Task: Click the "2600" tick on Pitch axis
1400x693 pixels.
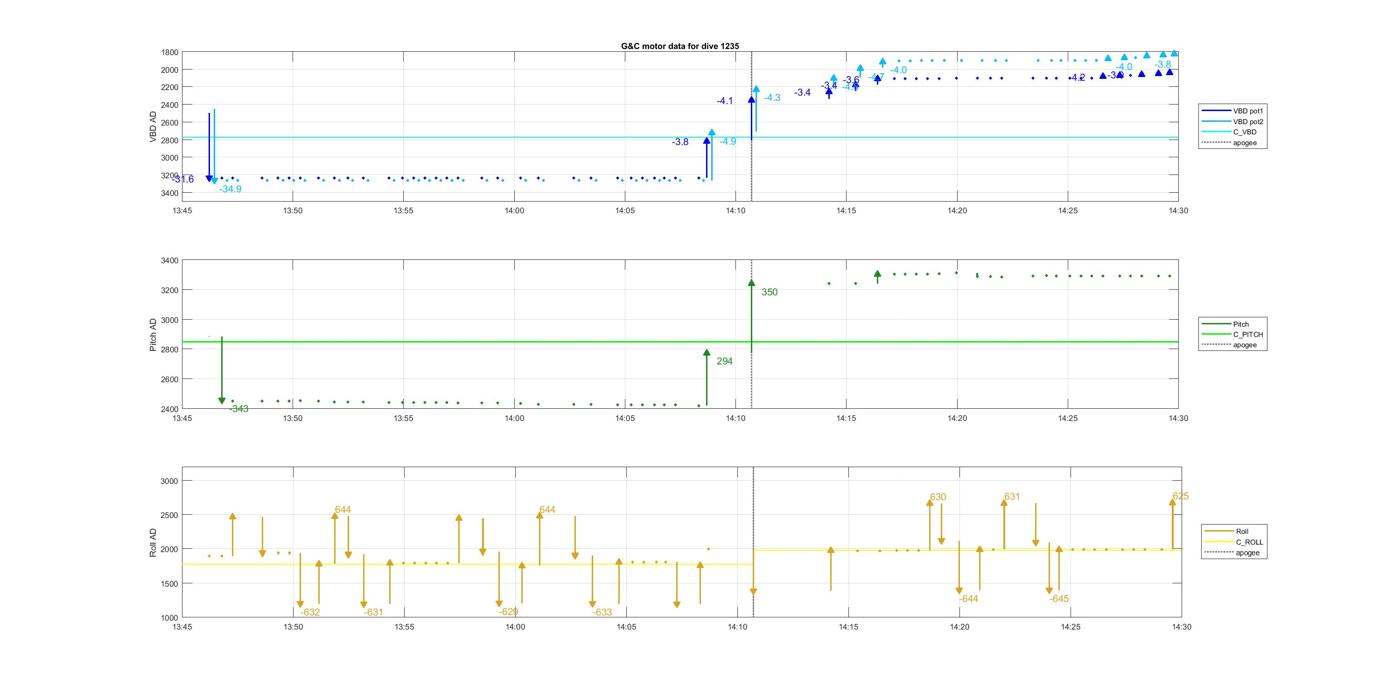Action: [x=169, y=380]
